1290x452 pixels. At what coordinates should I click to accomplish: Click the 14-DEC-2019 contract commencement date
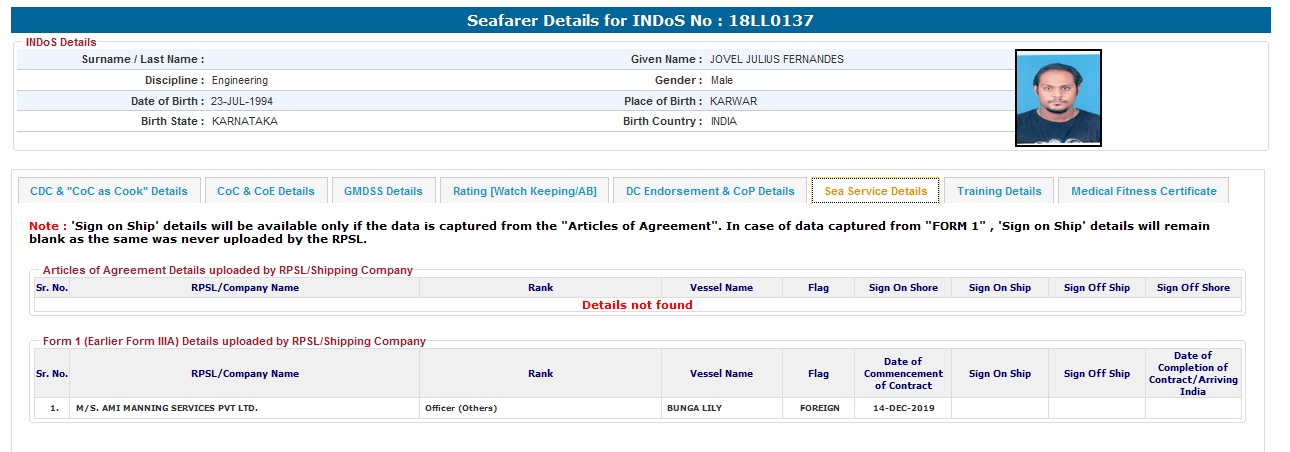(903, 408)
